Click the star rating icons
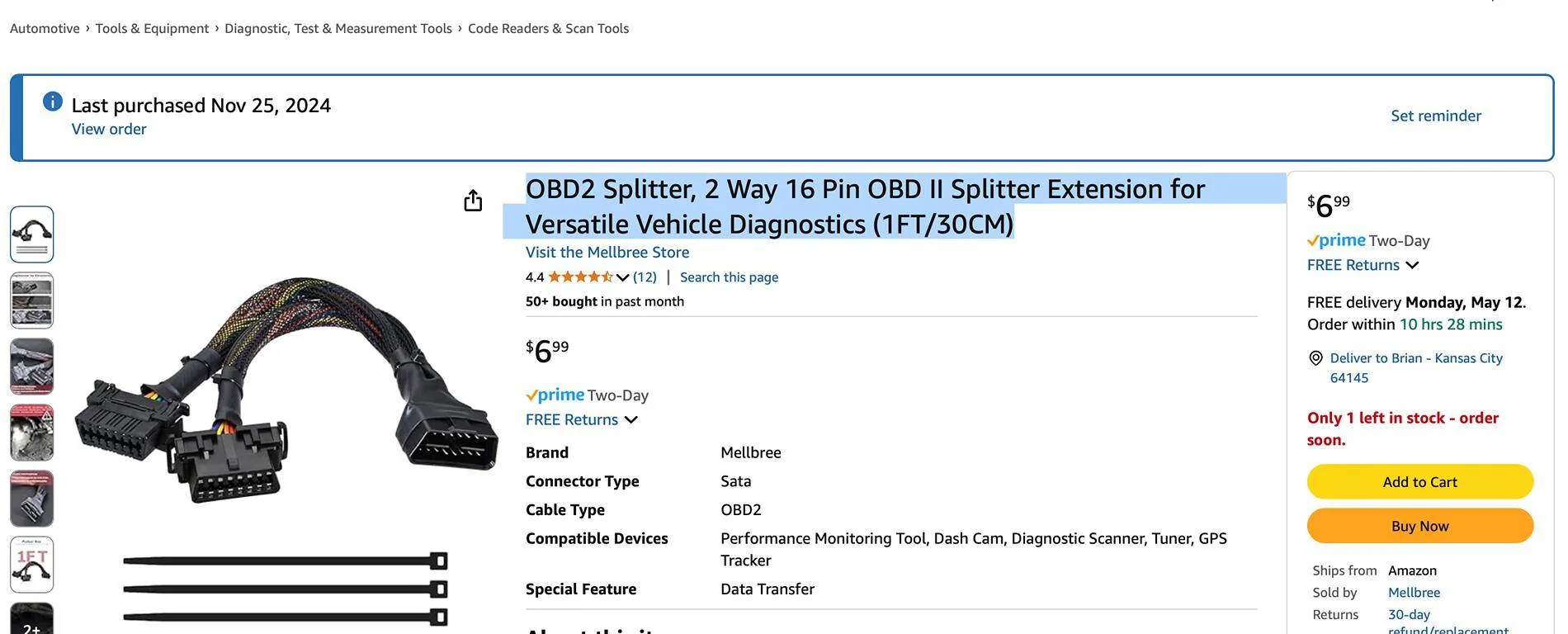1568x634 pixels. [x=580, y=277]
